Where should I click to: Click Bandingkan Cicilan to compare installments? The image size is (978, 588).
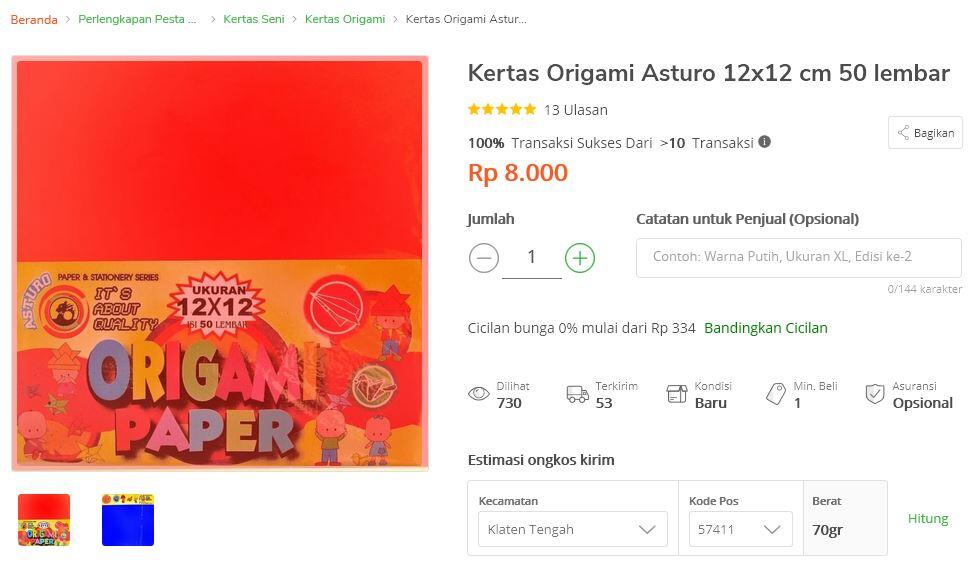click(766, 327)
